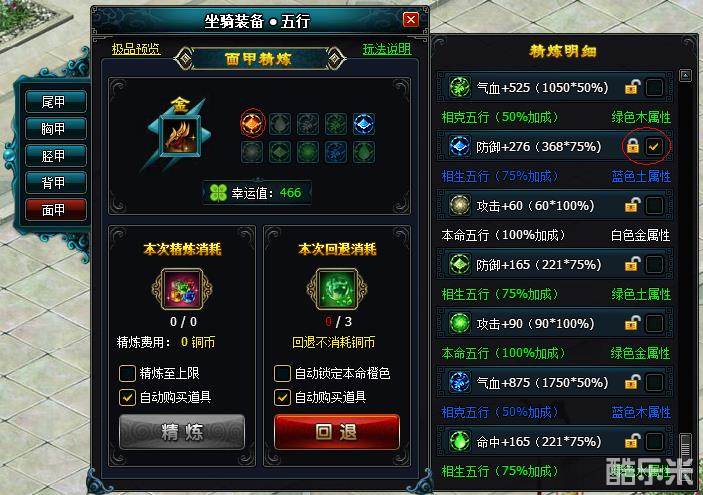Click the refinement gem material icon

[182, 289]
